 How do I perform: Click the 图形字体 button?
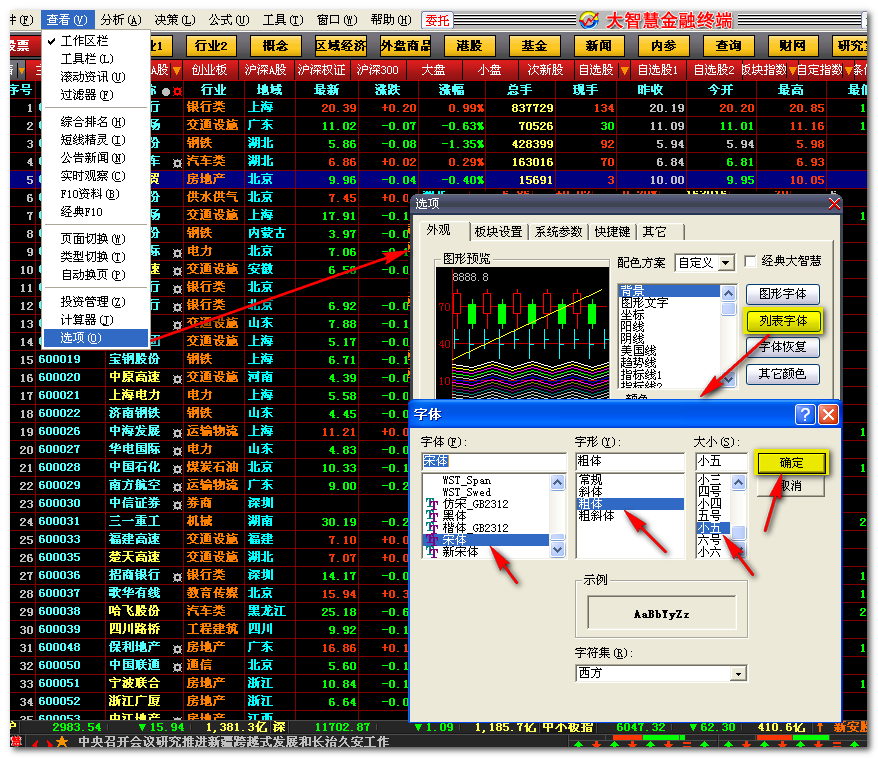(x=783, y=294)
